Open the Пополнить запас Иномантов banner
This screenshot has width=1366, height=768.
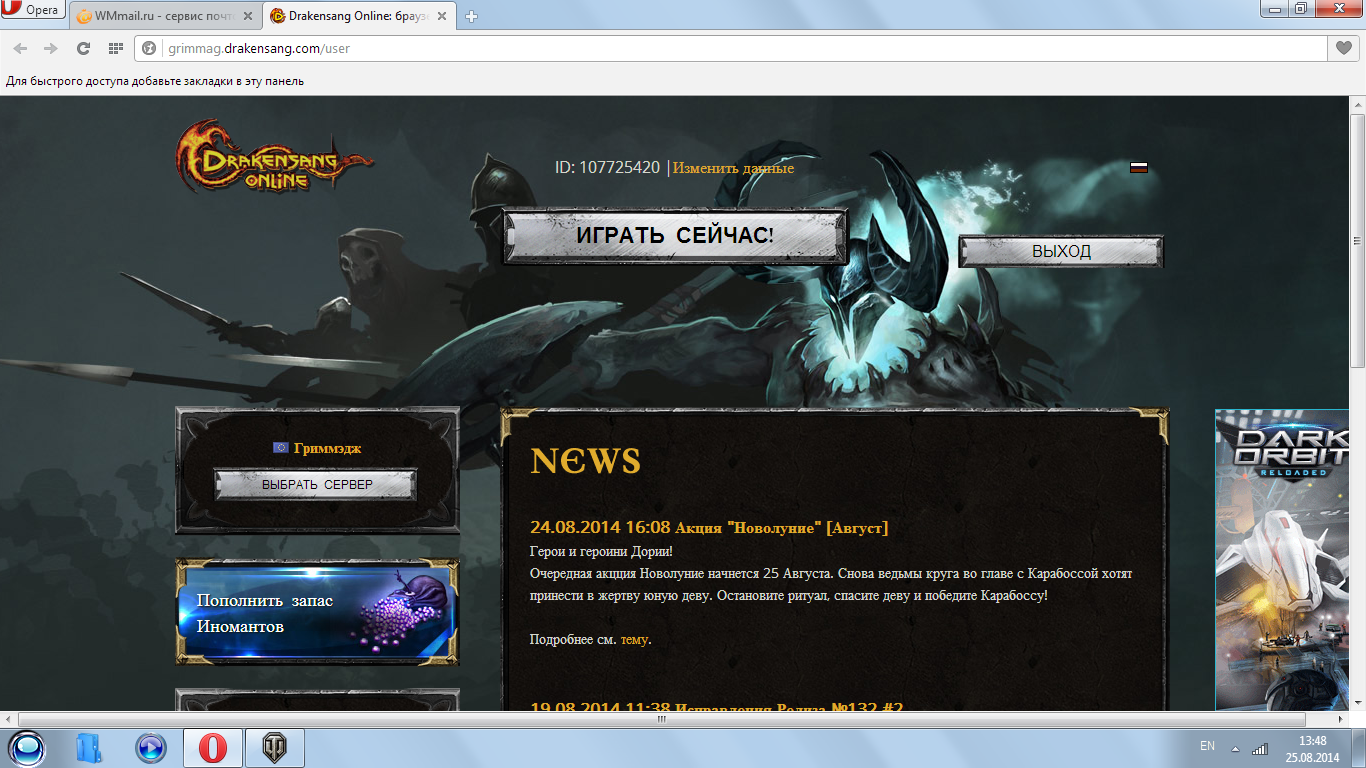coord(317,613)
